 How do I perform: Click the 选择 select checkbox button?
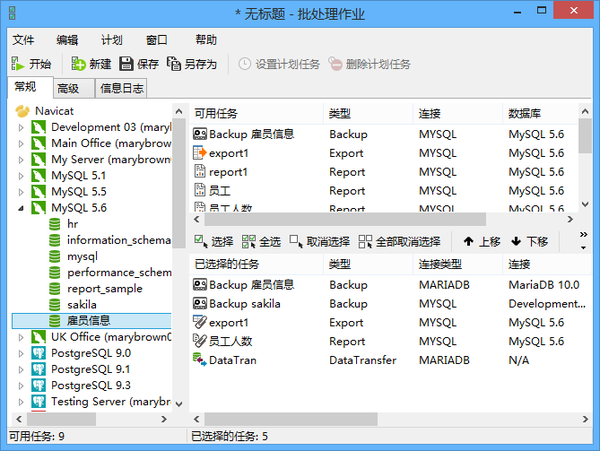214,241
